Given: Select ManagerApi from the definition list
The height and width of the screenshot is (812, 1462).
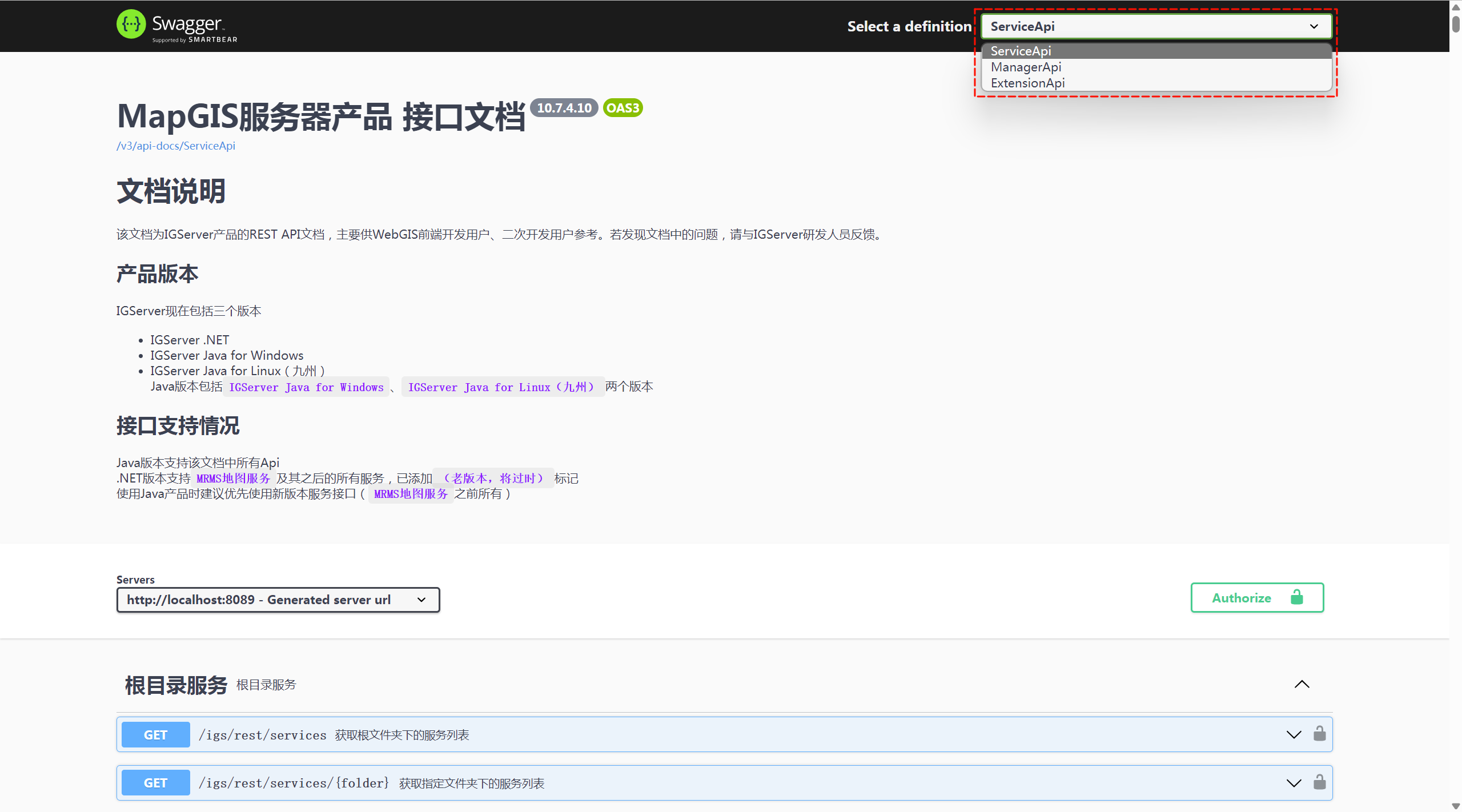Looking at the screenshot, I should coord(1026,67).
